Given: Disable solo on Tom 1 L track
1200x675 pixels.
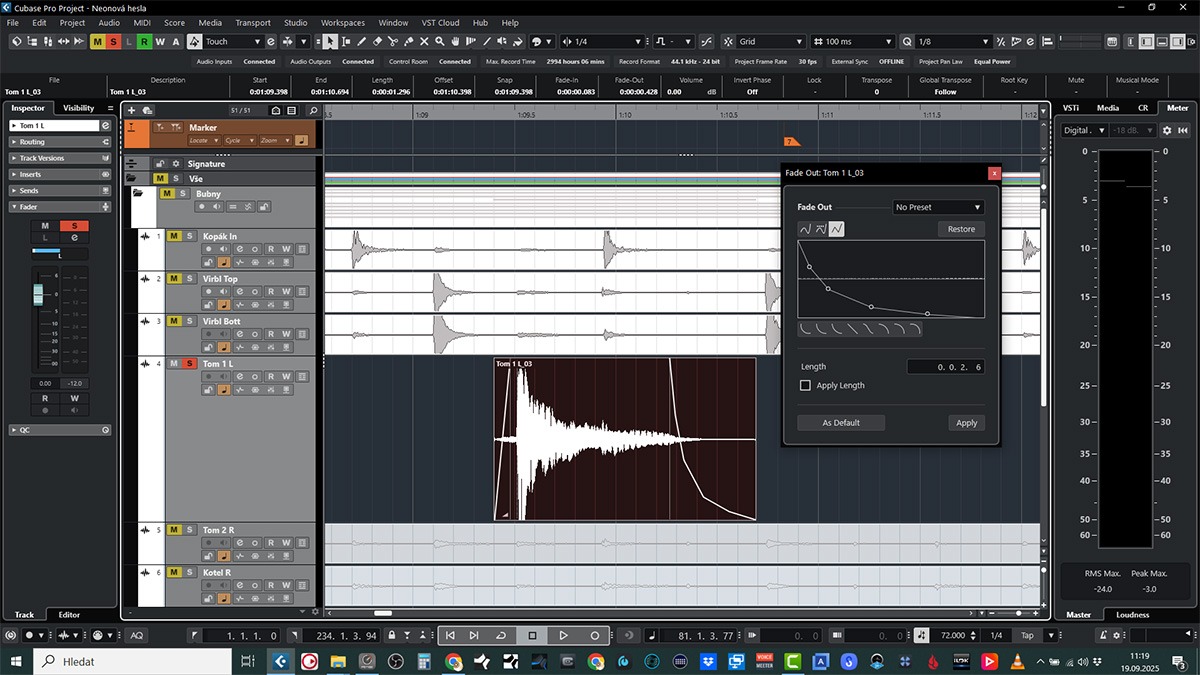Looking at the screenshot, I should click(x=188, y=363).
